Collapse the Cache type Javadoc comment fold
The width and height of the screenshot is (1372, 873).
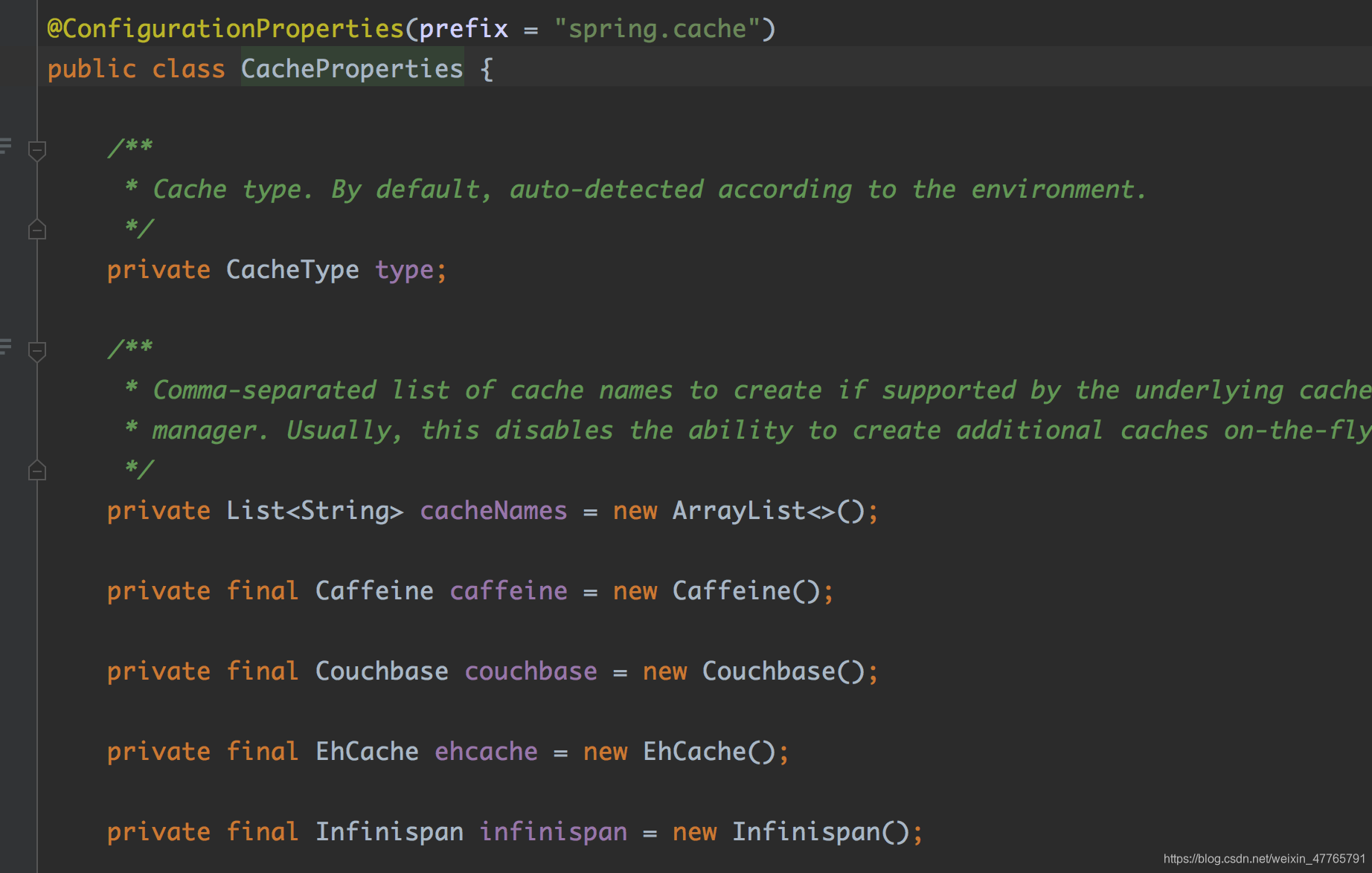[x=37, y=150]
